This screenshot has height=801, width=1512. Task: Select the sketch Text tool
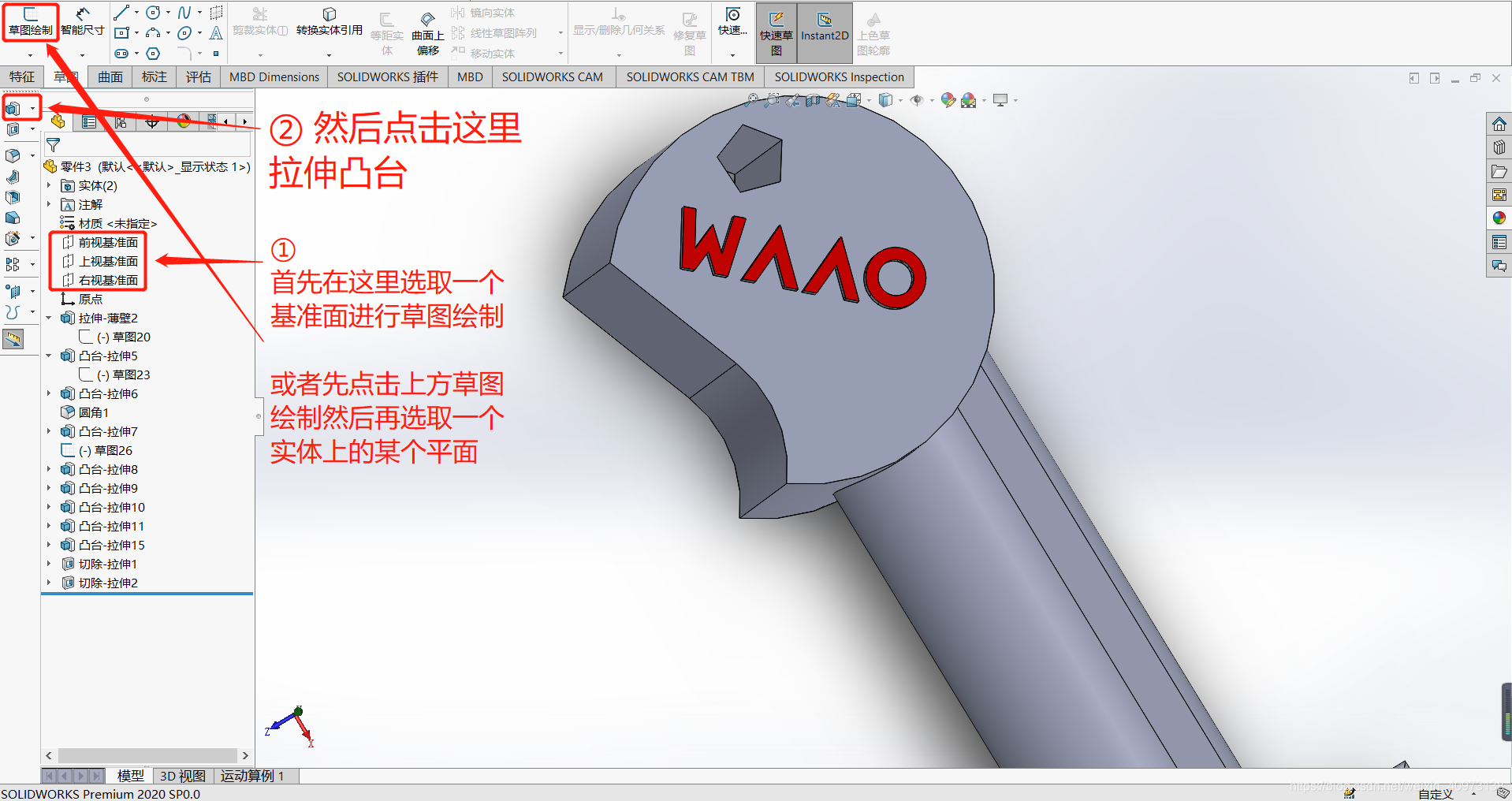click(216, 33)
